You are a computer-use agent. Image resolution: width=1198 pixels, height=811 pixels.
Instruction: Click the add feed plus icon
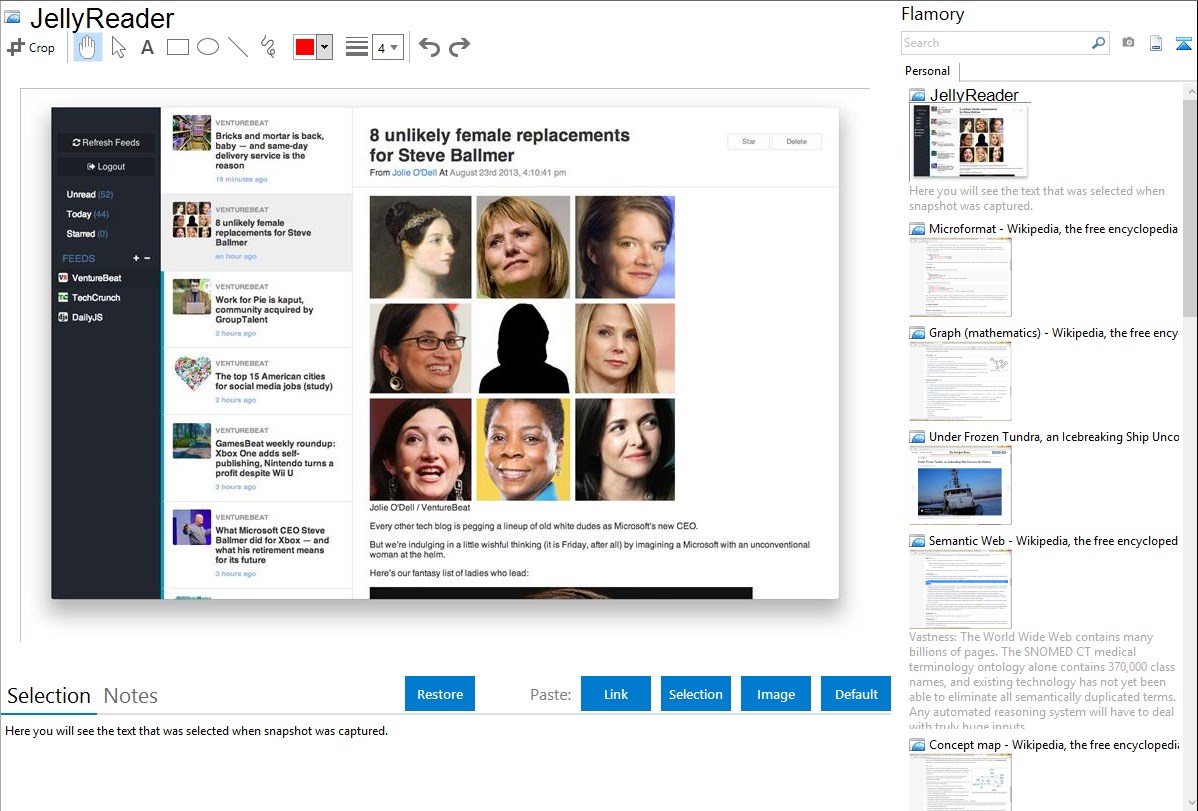(136, 258)
